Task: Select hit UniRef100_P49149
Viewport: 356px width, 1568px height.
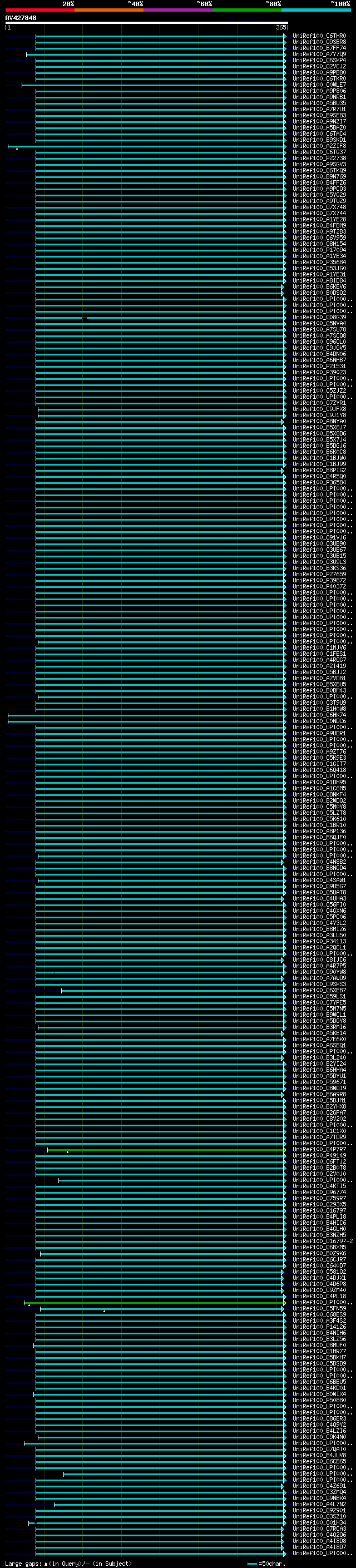Action: coord(319,1155)
